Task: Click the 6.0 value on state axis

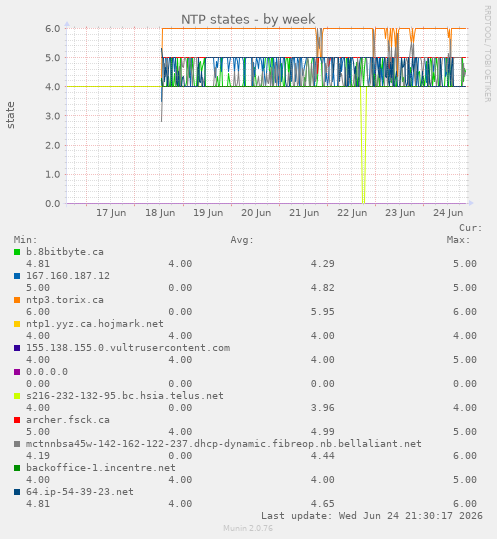Action: (53, 28)
